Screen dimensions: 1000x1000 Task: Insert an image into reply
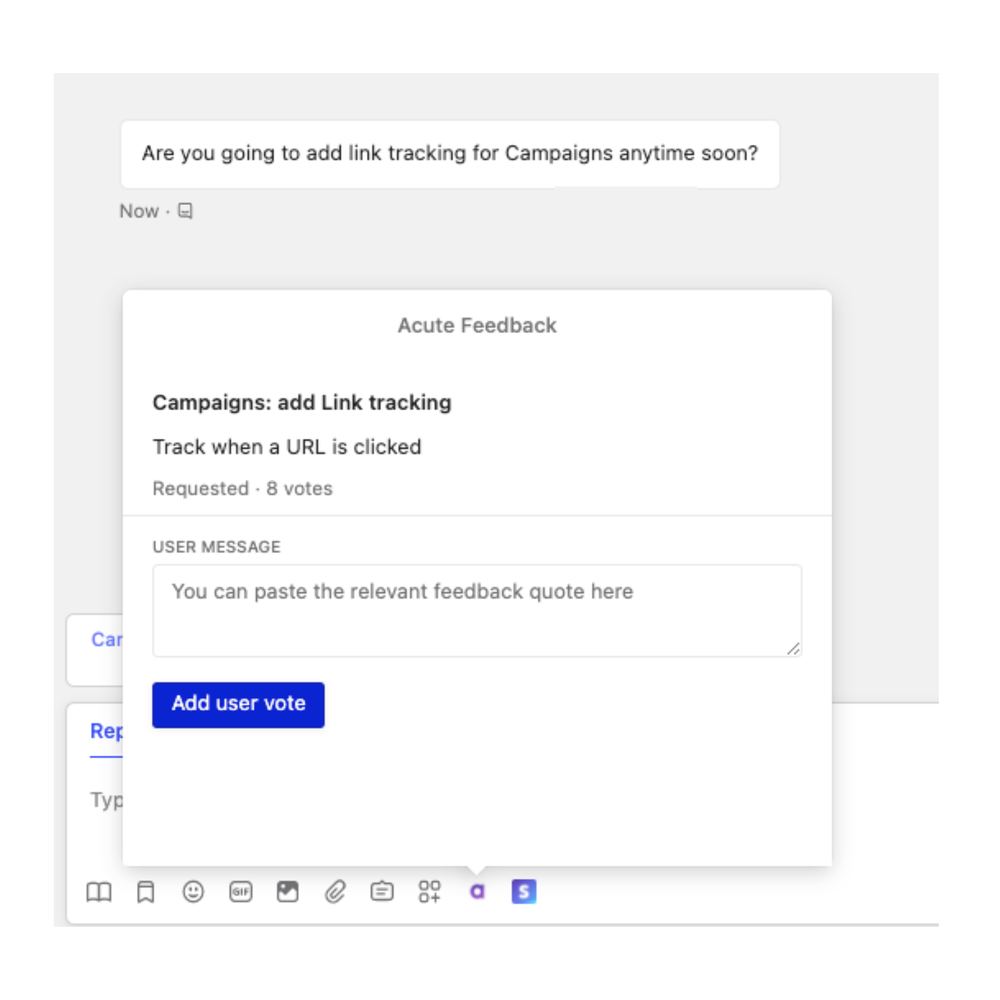click(288, 892)
